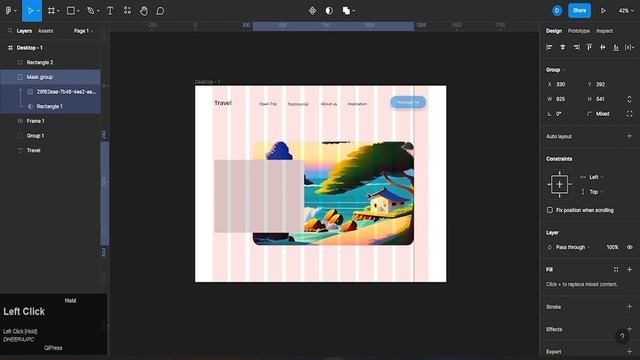Click the layers search icon
This screenshot has width=640, height=360.
(10, 31)
